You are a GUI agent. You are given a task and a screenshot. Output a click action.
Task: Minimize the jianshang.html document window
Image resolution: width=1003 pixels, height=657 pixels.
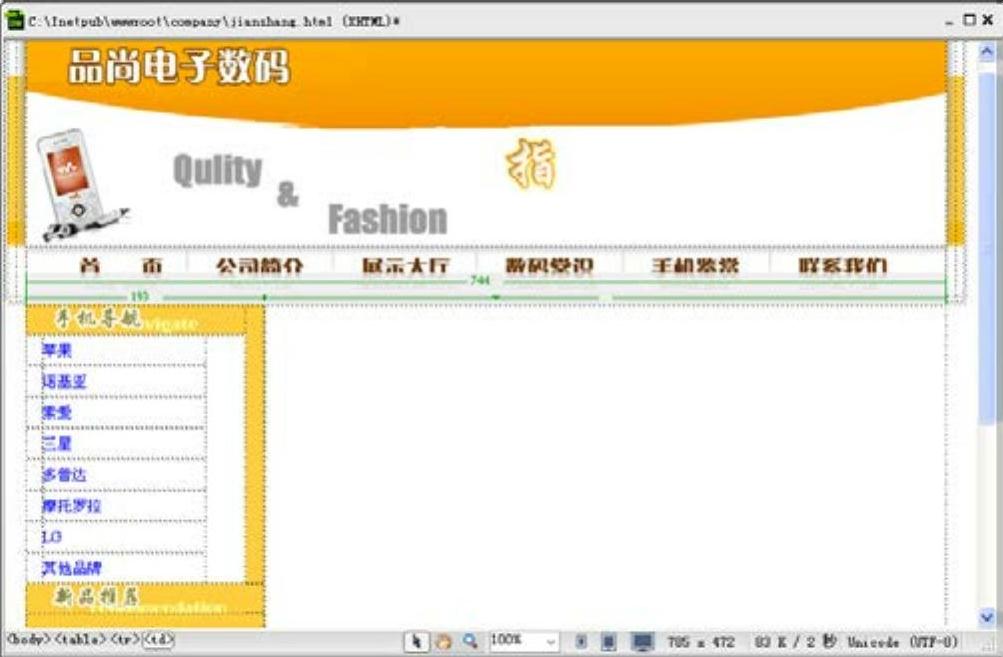tap(949, 22)
